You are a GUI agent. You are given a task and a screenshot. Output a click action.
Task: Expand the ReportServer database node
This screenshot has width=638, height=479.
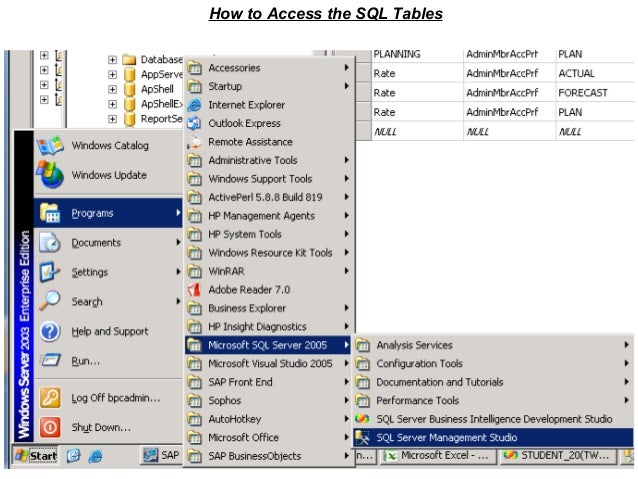pos(112,119)
